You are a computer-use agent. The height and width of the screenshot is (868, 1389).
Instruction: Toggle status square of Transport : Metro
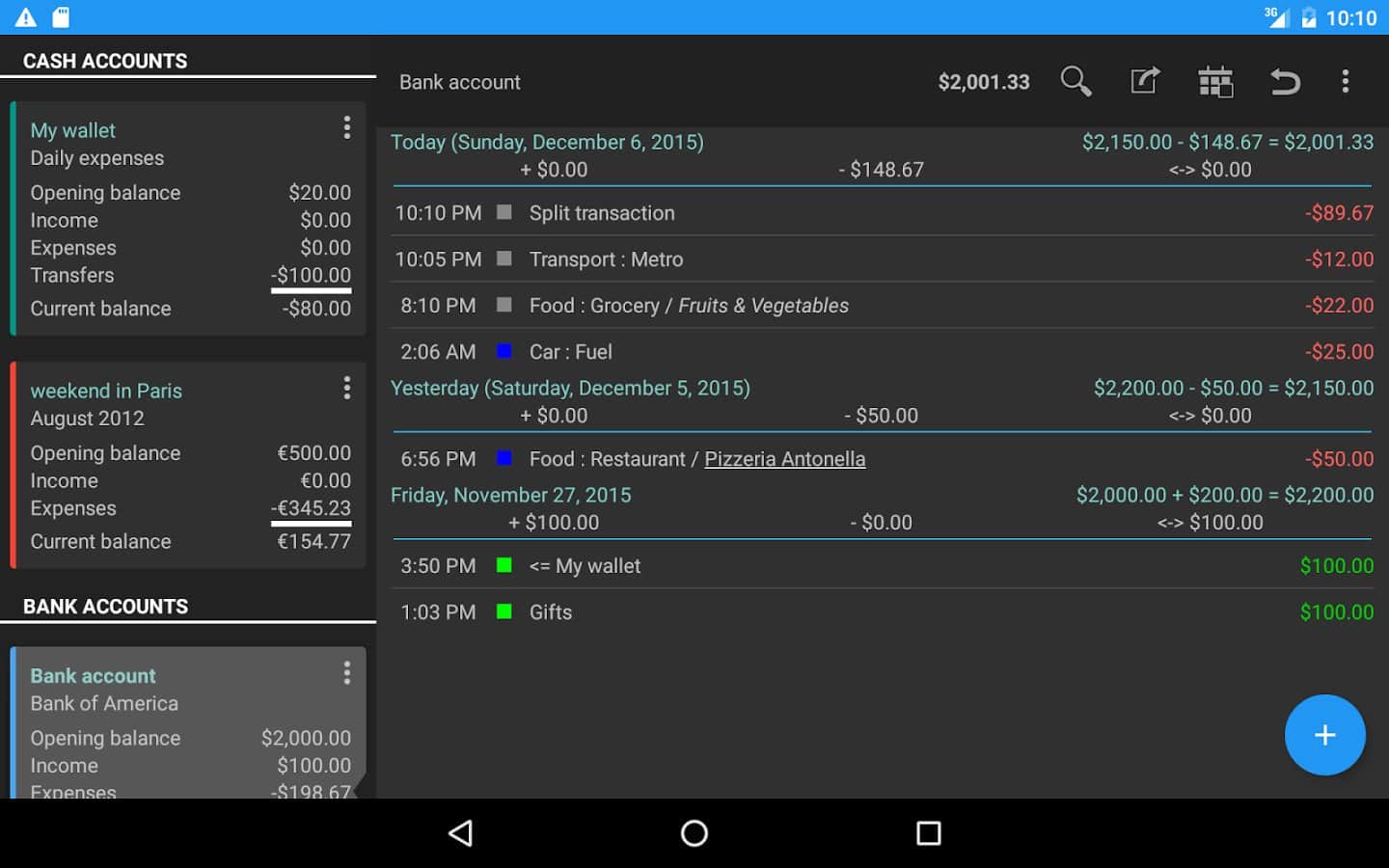pos(504,258)
